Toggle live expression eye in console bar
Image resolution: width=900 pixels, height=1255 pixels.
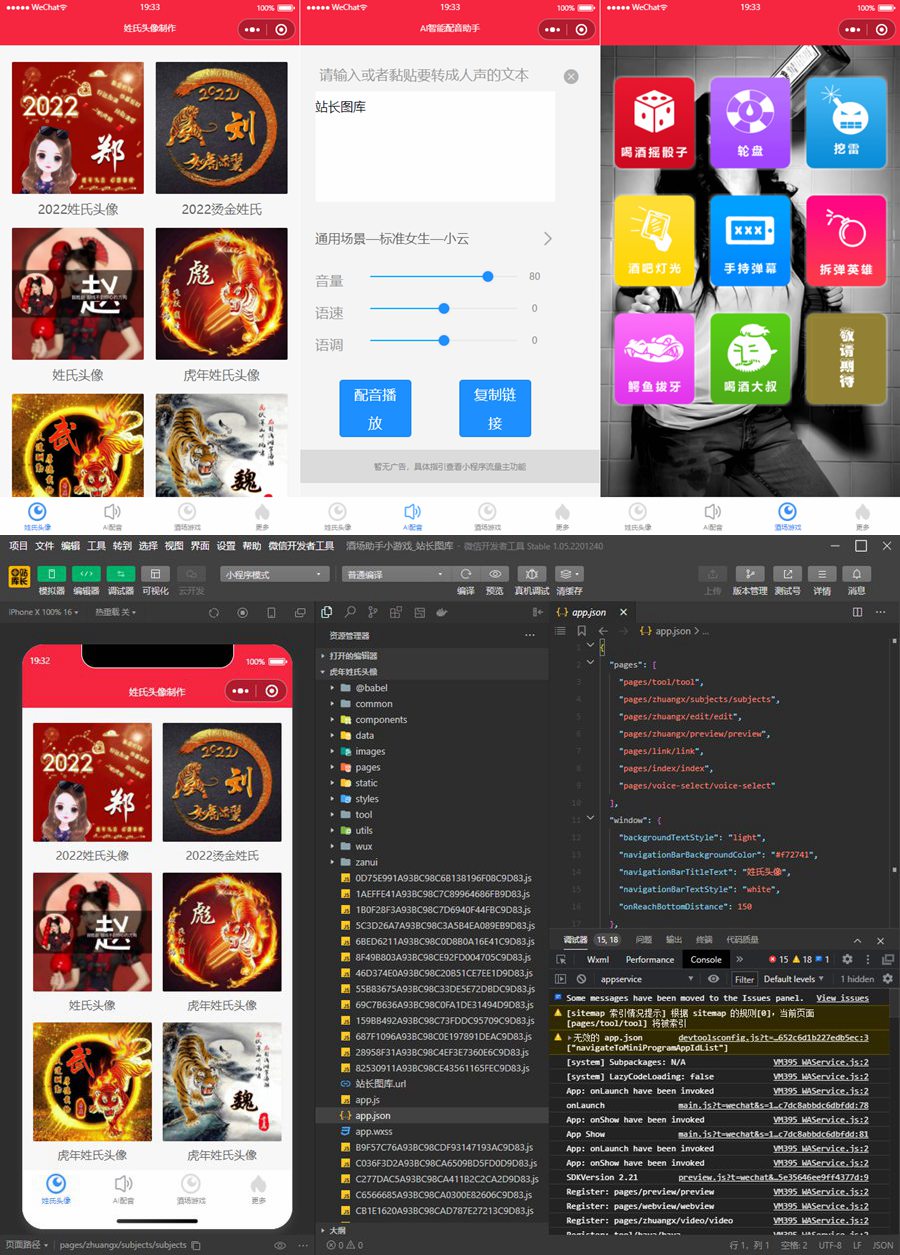click(x=713, y=979)
